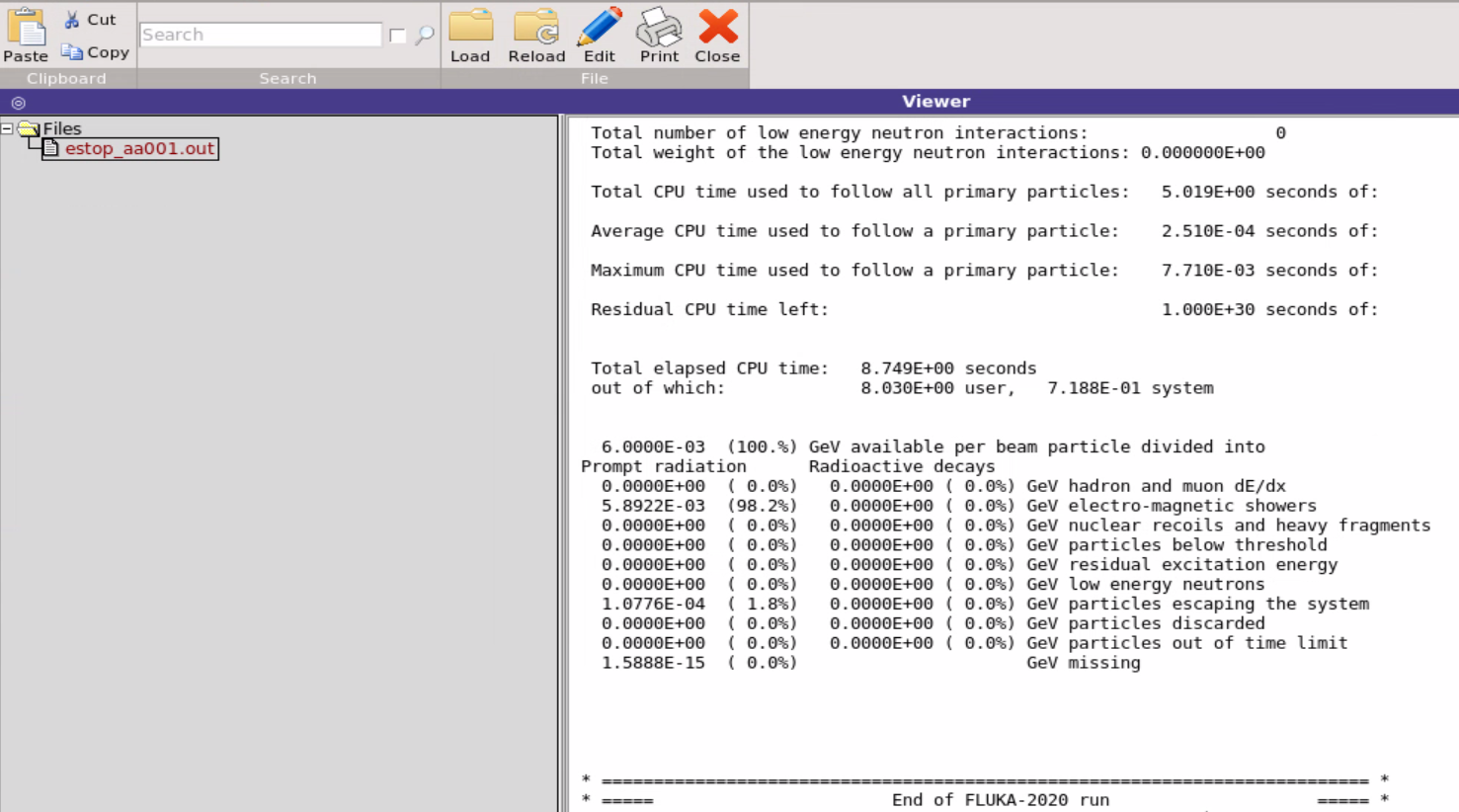
Task: Click the Clipboard group label
Action: coord(66,78)
